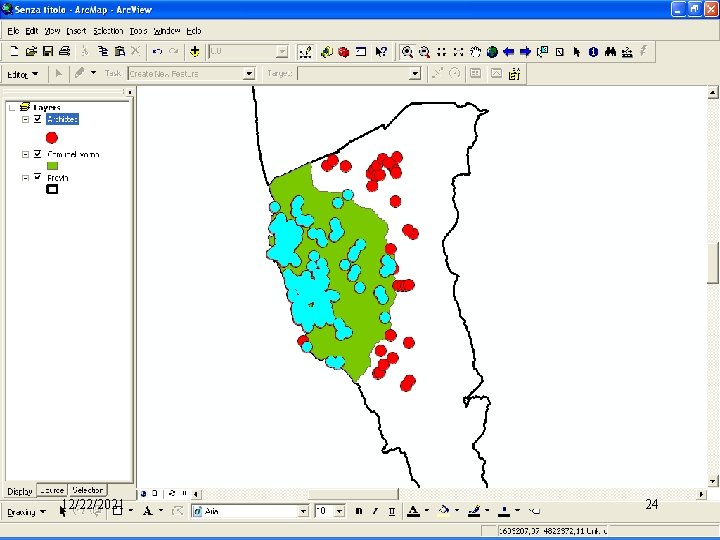
Task: Collapse the Provin layer legend
Action: click(26, 178)
